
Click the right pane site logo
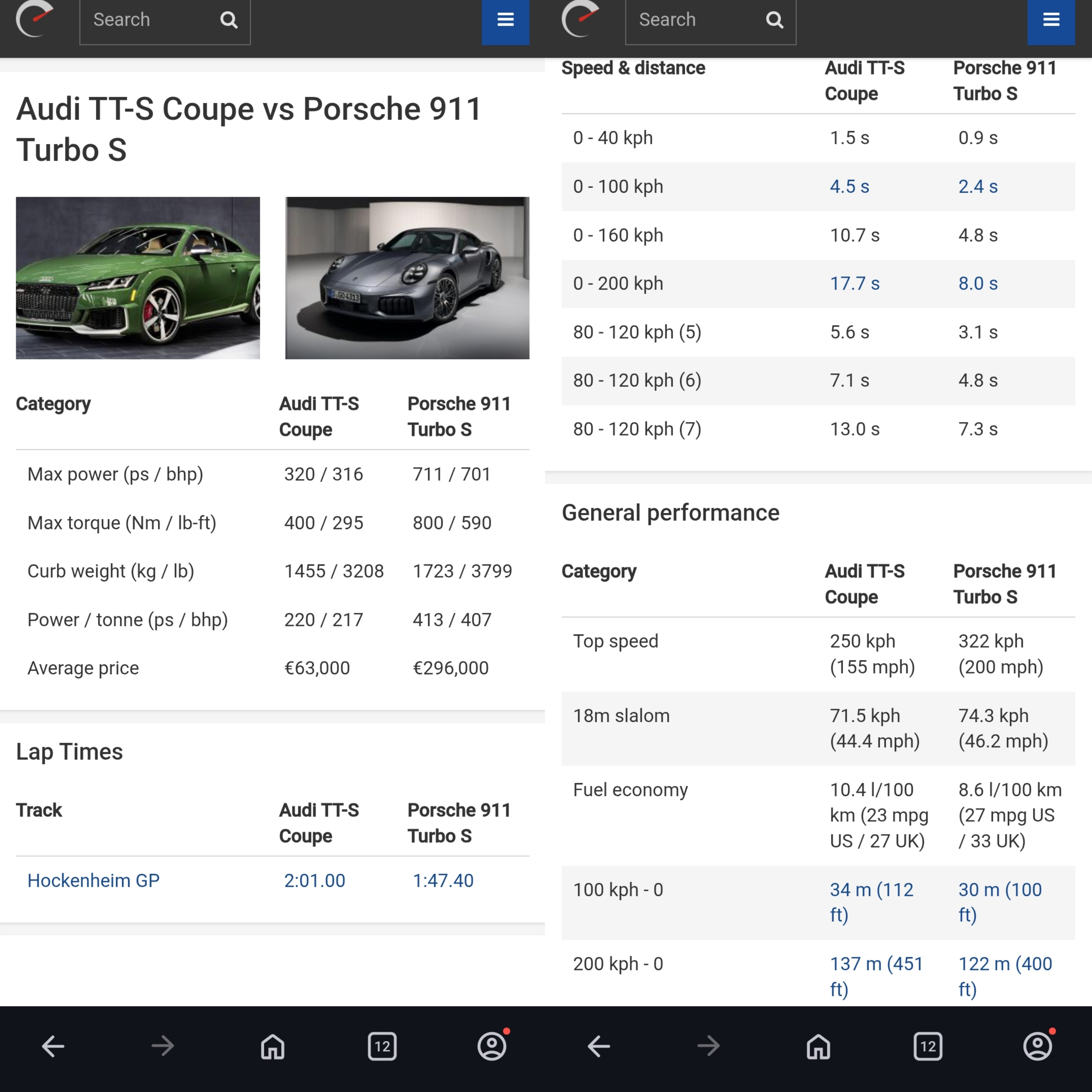coord(580,19)
